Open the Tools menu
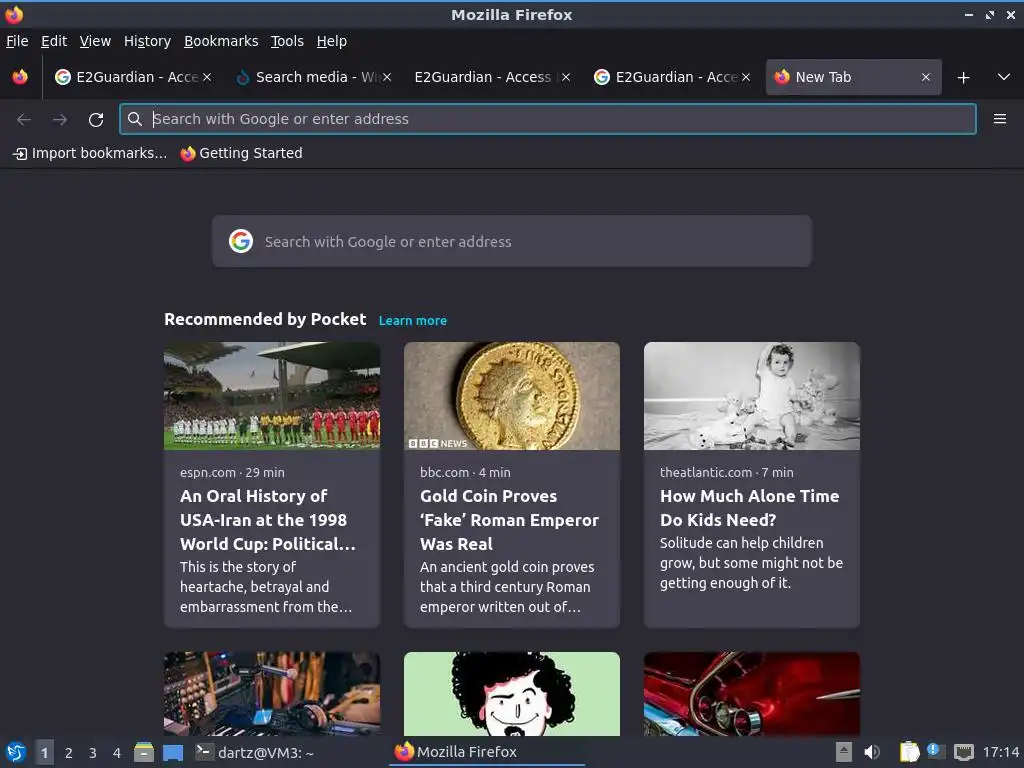 pos(287,41)
